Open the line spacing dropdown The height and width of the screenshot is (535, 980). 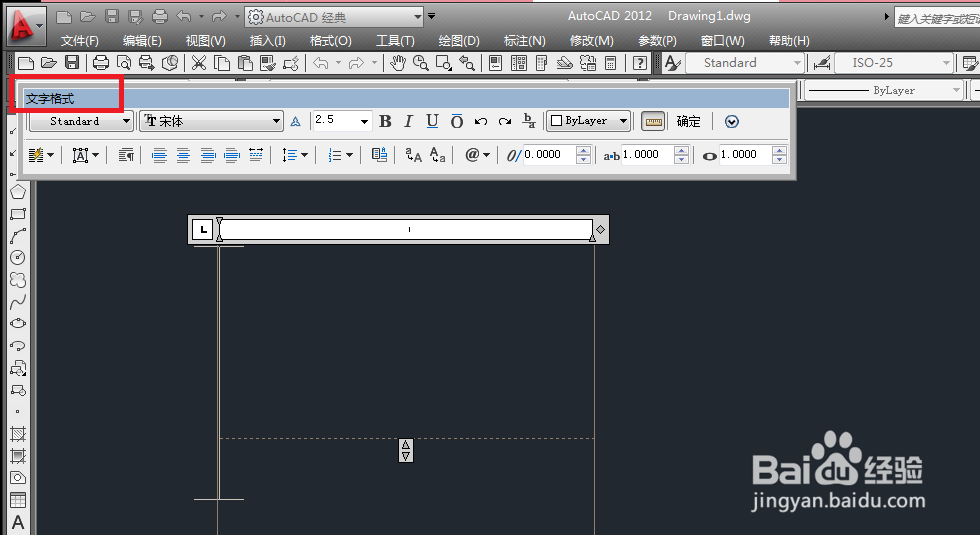point(294,155)
